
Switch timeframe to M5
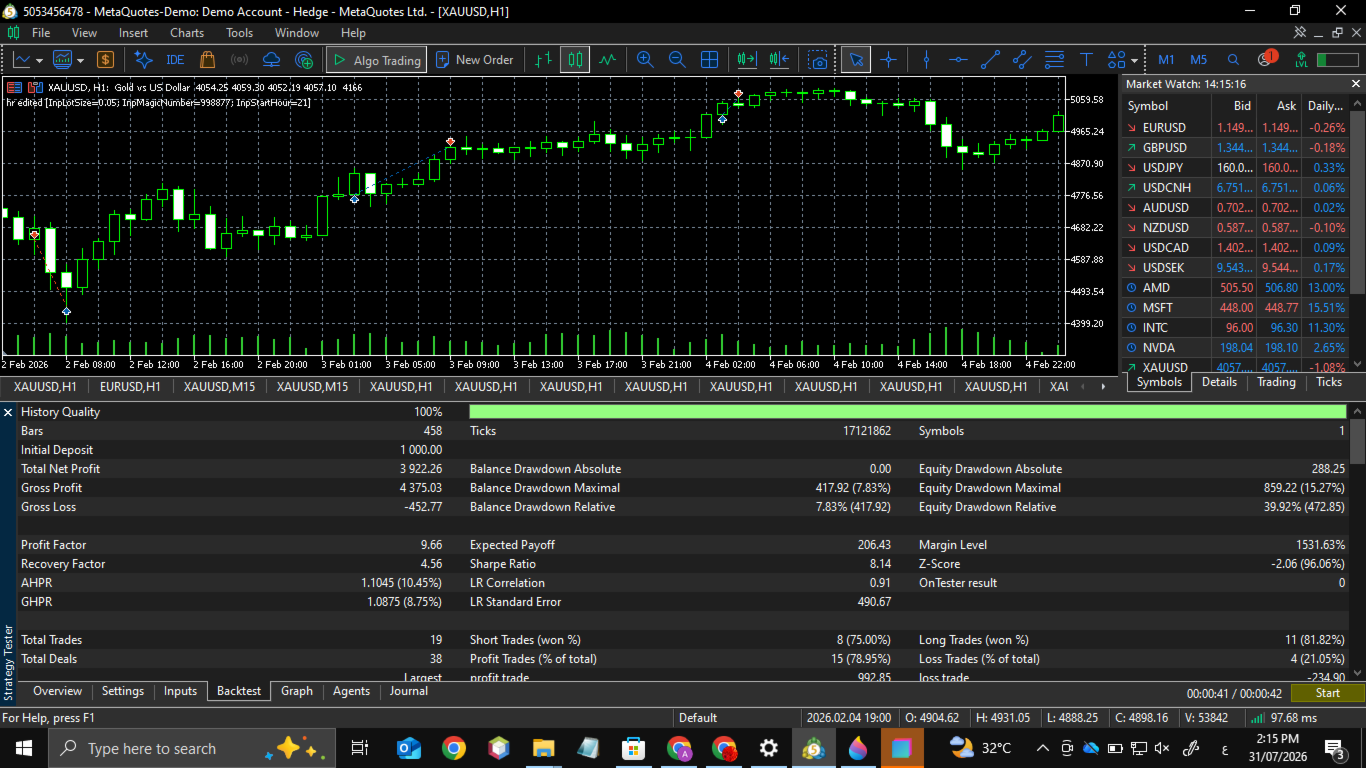(1198, 60)
